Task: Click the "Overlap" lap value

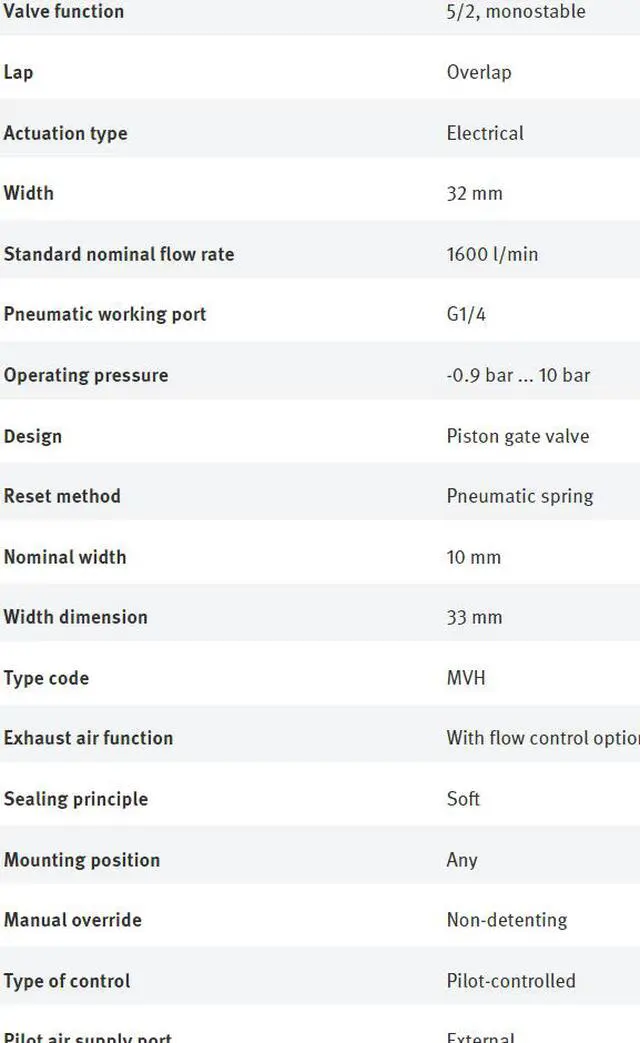Action: tap(479, 72)
